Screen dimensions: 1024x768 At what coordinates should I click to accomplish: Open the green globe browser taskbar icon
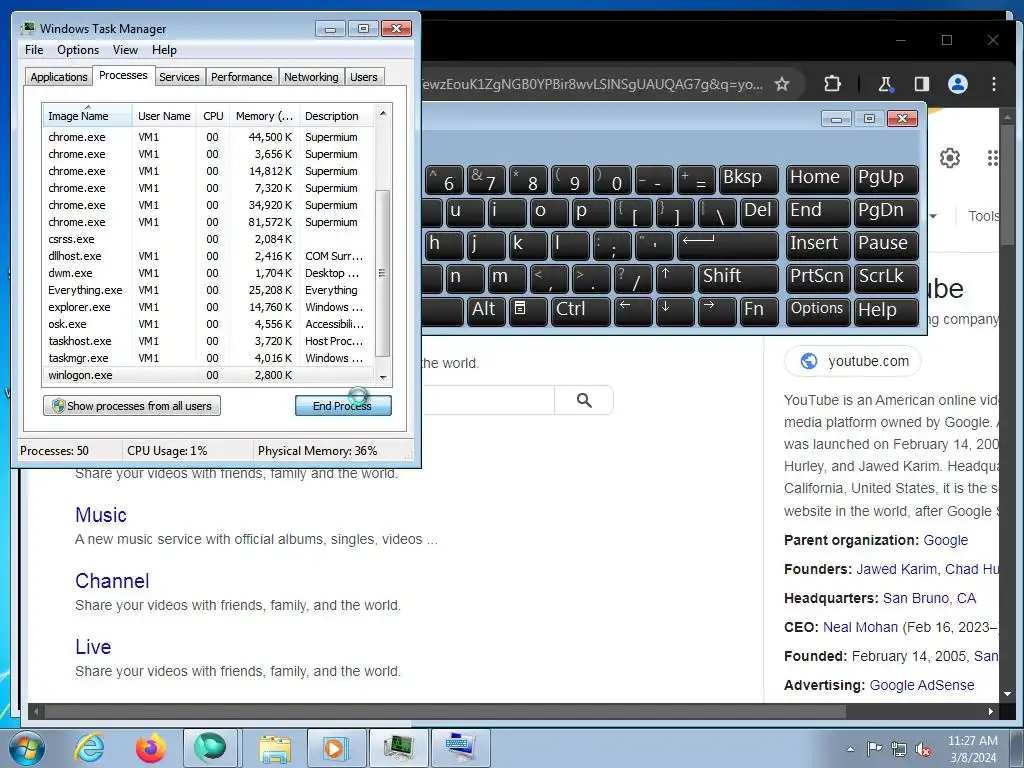(x=210, y=748)
